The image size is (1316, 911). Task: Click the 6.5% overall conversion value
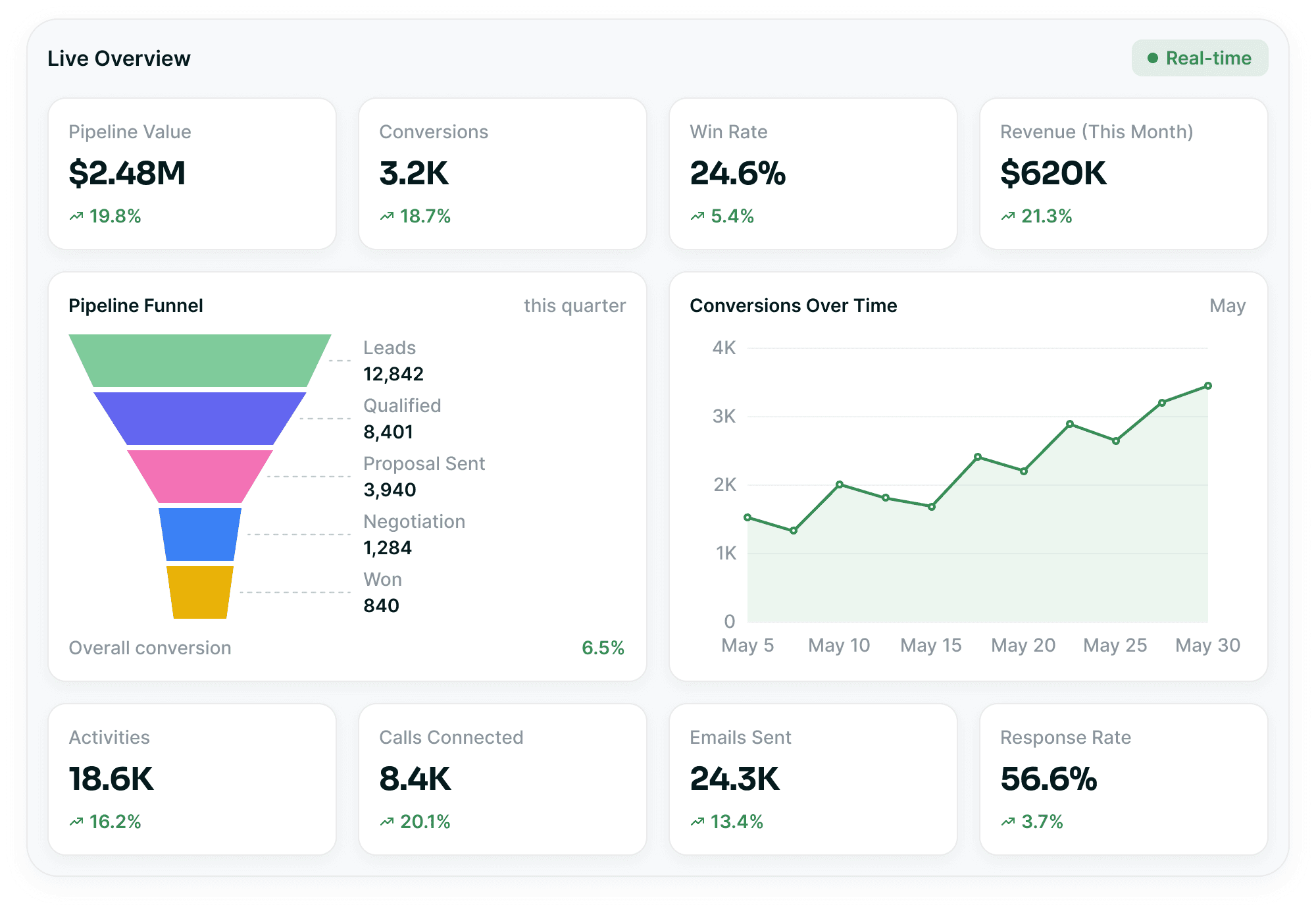tap(603, 648)
